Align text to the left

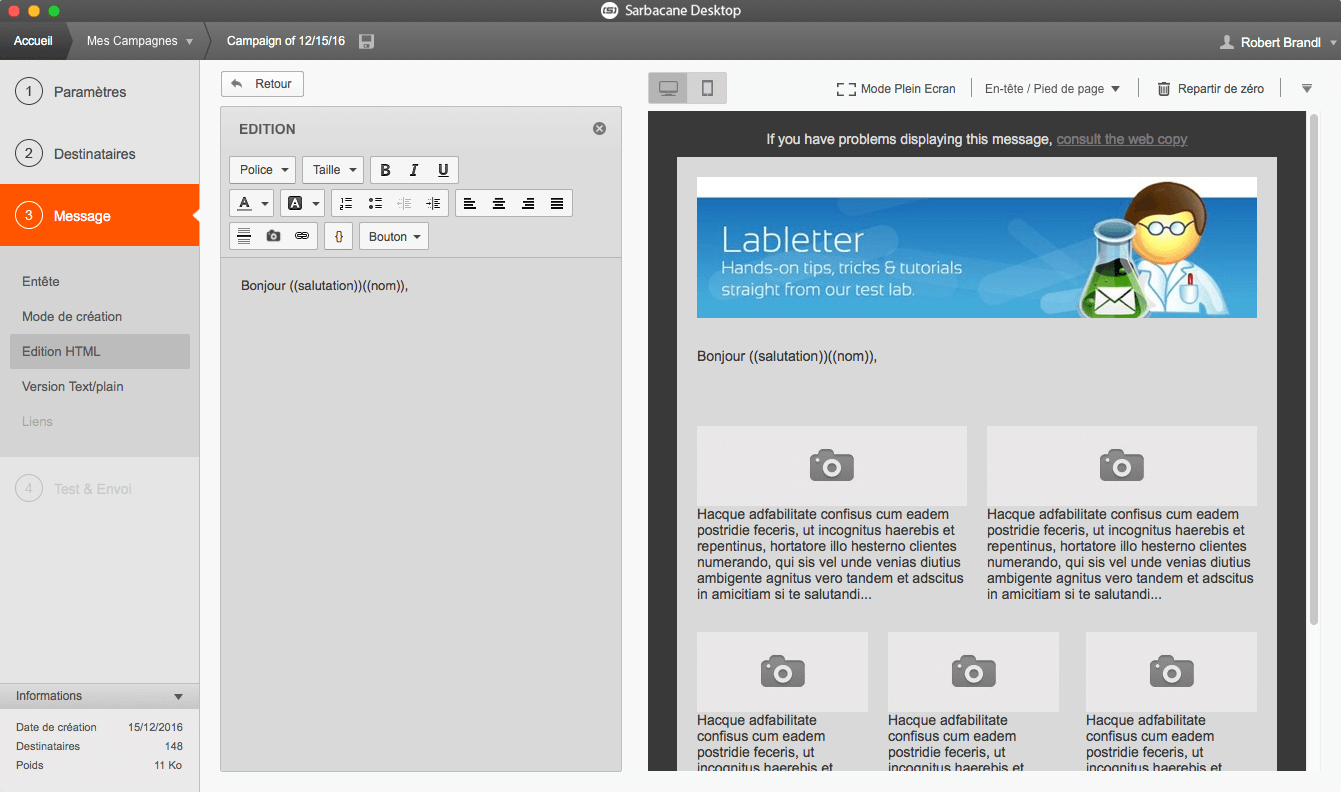click(470, 203)
